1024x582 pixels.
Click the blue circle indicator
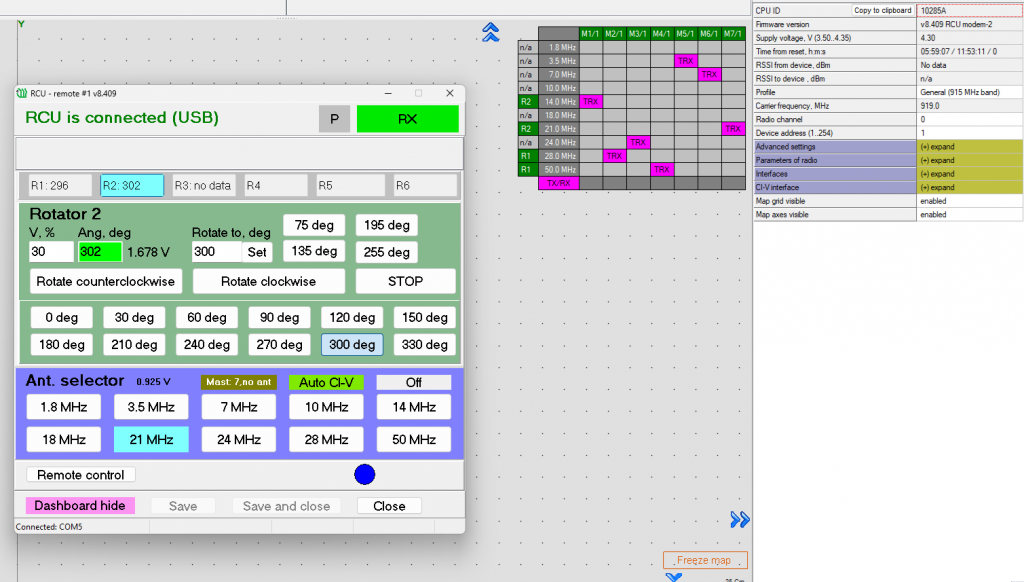click(x=364, y=474)
